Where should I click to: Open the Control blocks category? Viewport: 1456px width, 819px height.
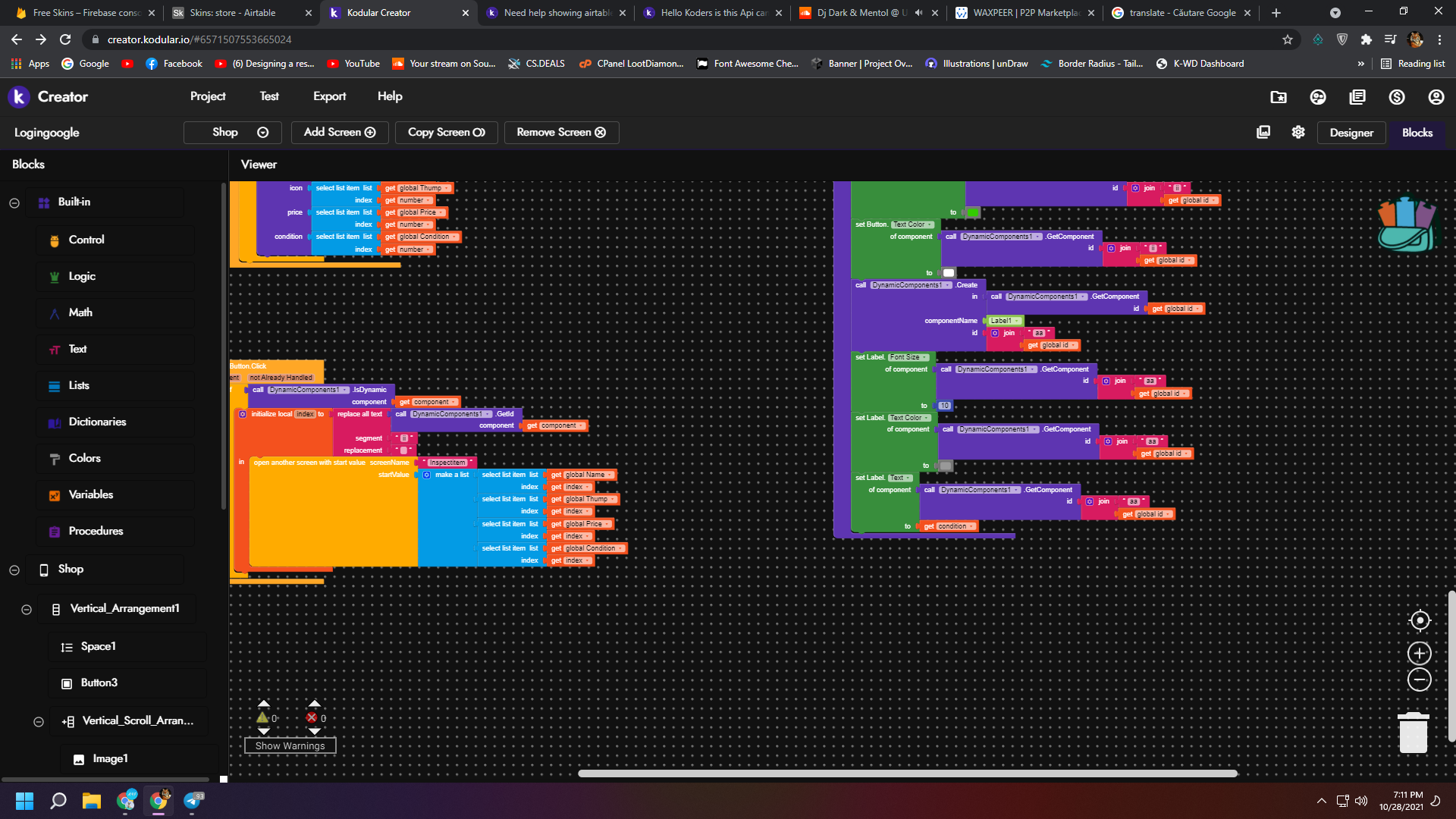86,240
